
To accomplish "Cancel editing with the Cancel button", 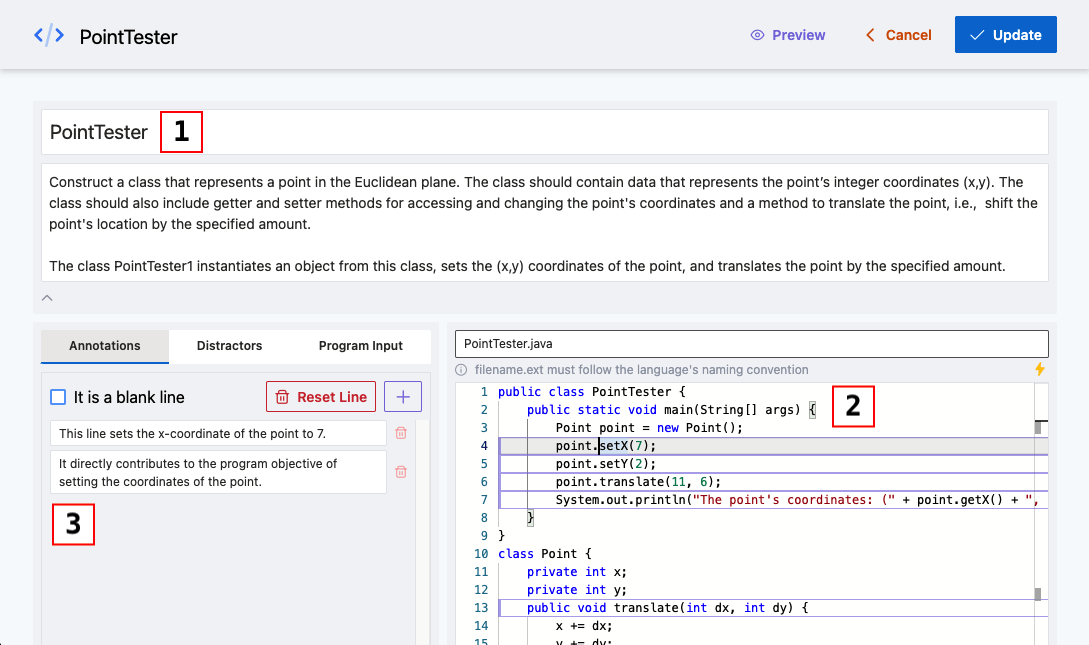I will [898, 35].
